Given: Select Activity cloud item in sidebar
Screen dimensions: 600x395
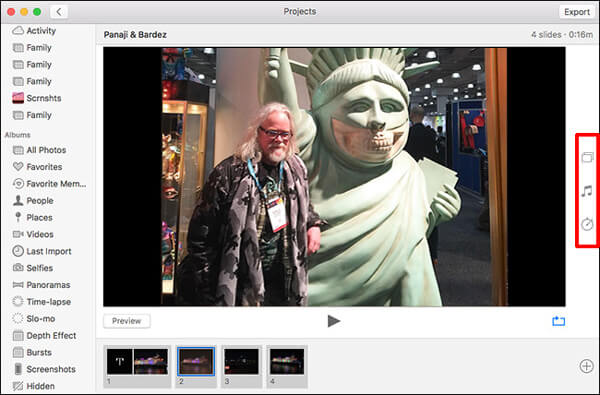Looking at the screenshot, I should pyautogui.click(x=34, y=31).
